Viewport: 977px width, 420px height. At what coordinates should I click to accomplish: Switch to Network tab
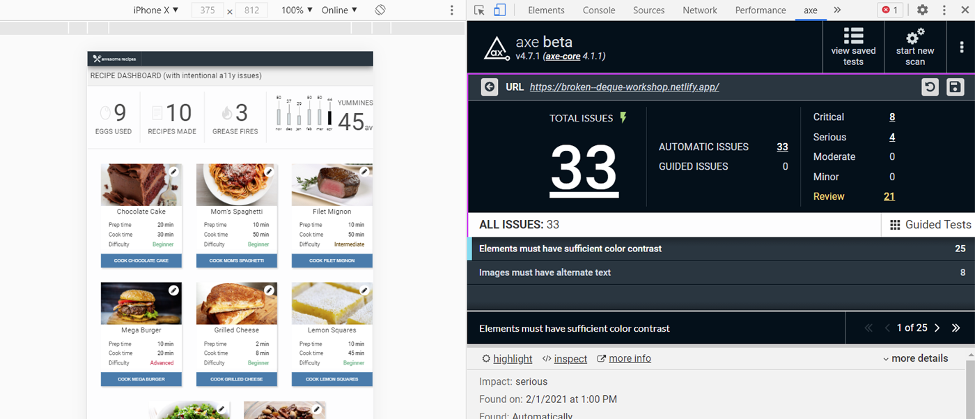[x=700, y=10]
